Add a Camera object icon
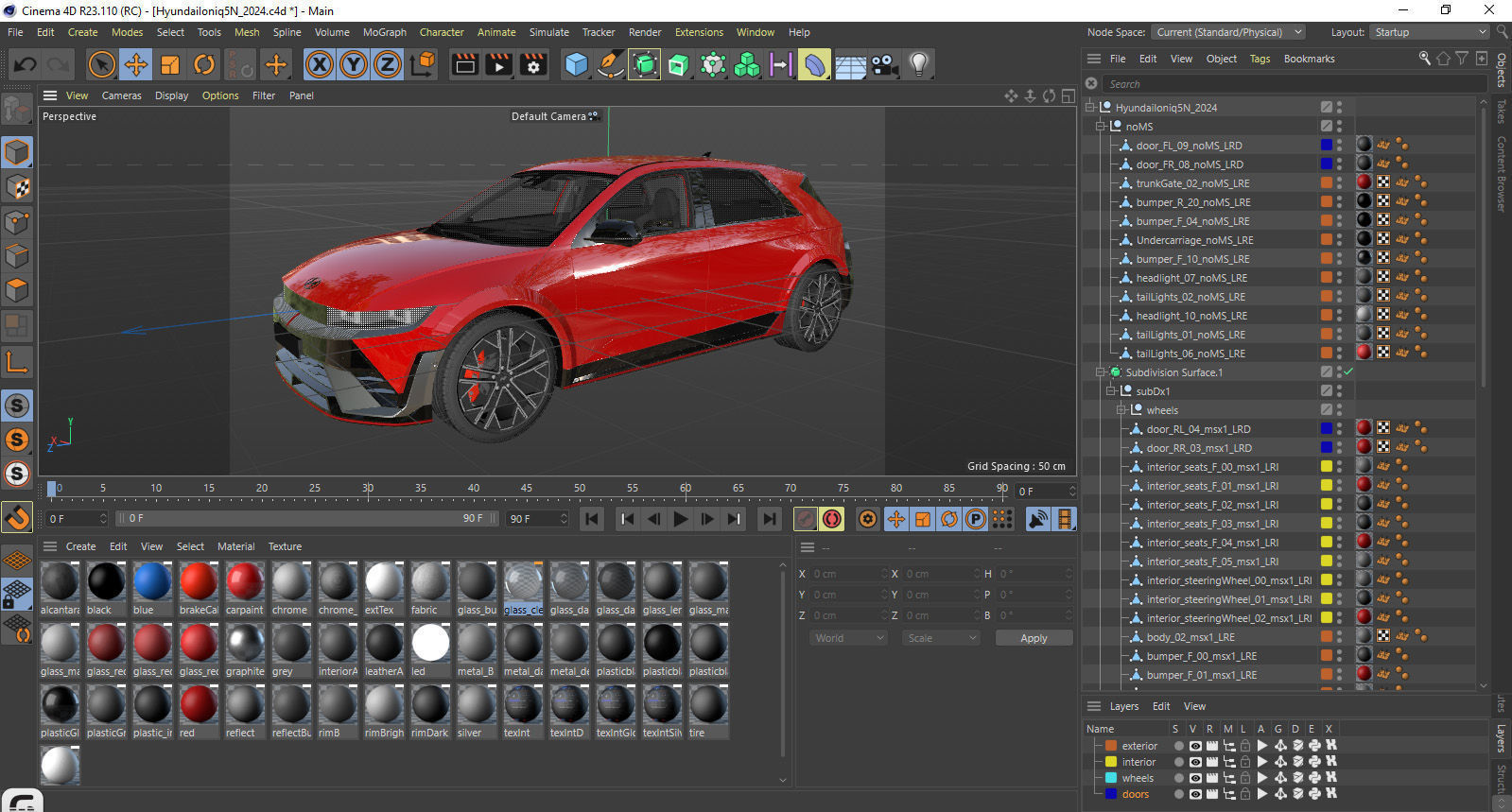 [x=884, y=64]
